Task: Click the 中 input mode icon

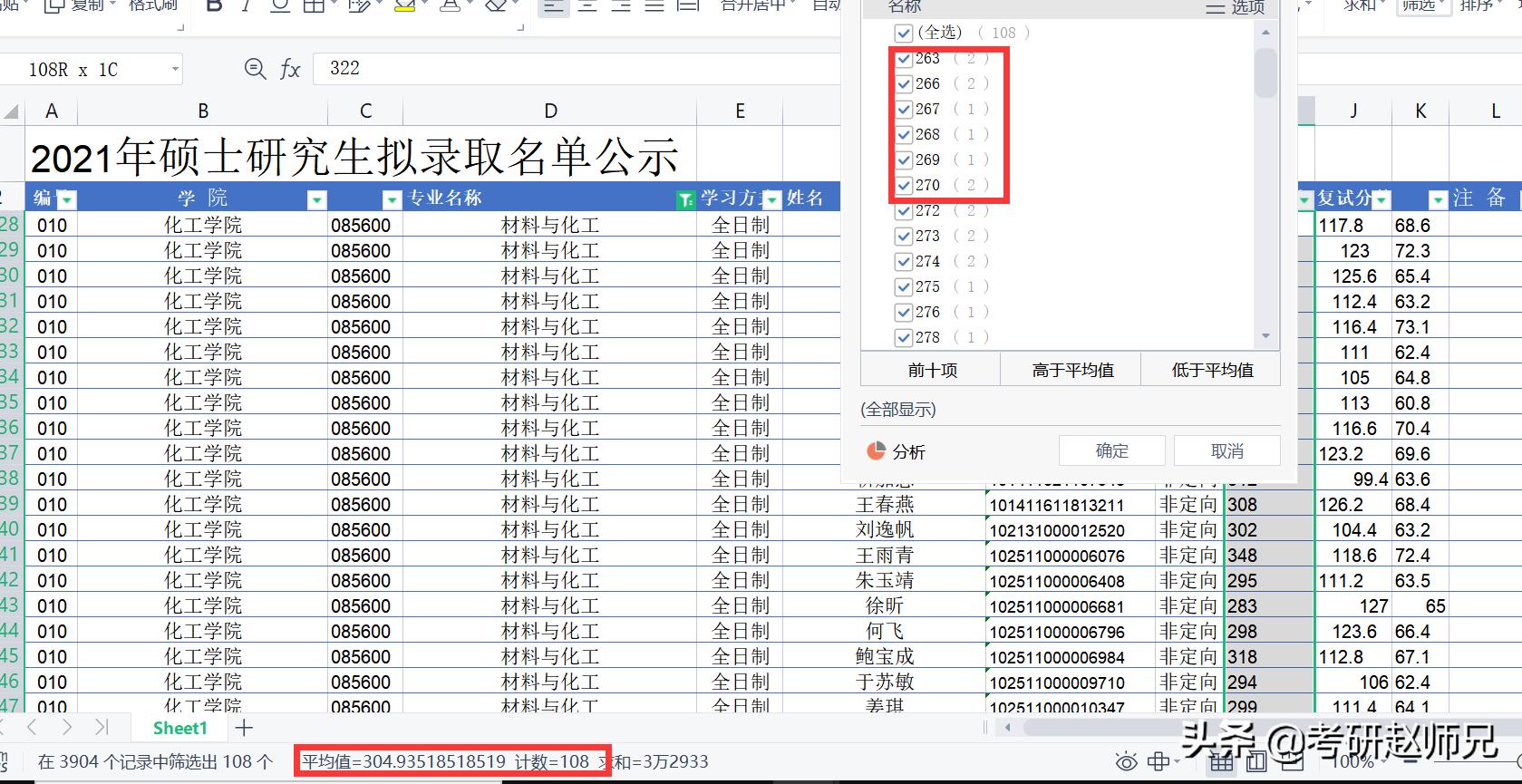Action: (1158, 761)
